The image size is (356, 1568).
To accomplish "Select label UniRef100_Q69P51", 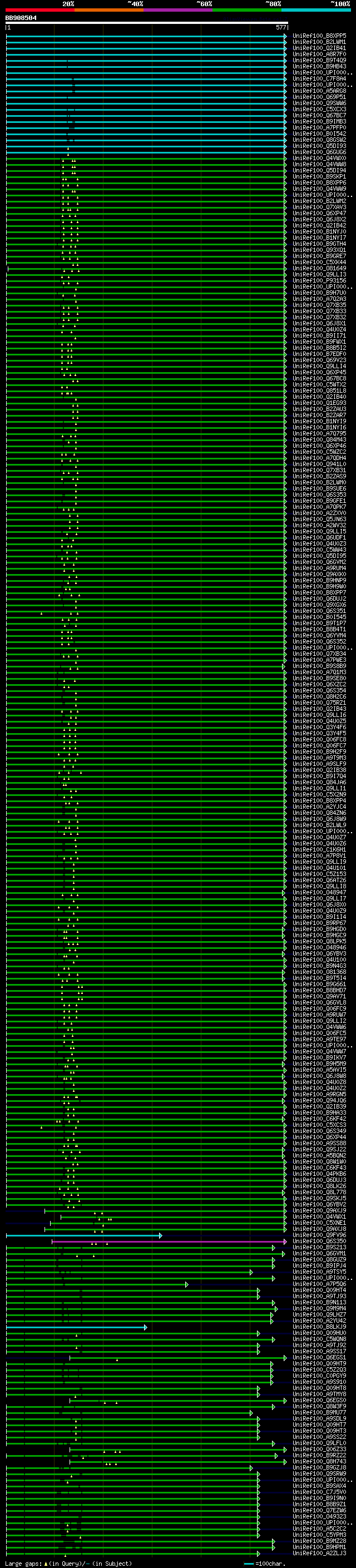I will pos(319,97).
